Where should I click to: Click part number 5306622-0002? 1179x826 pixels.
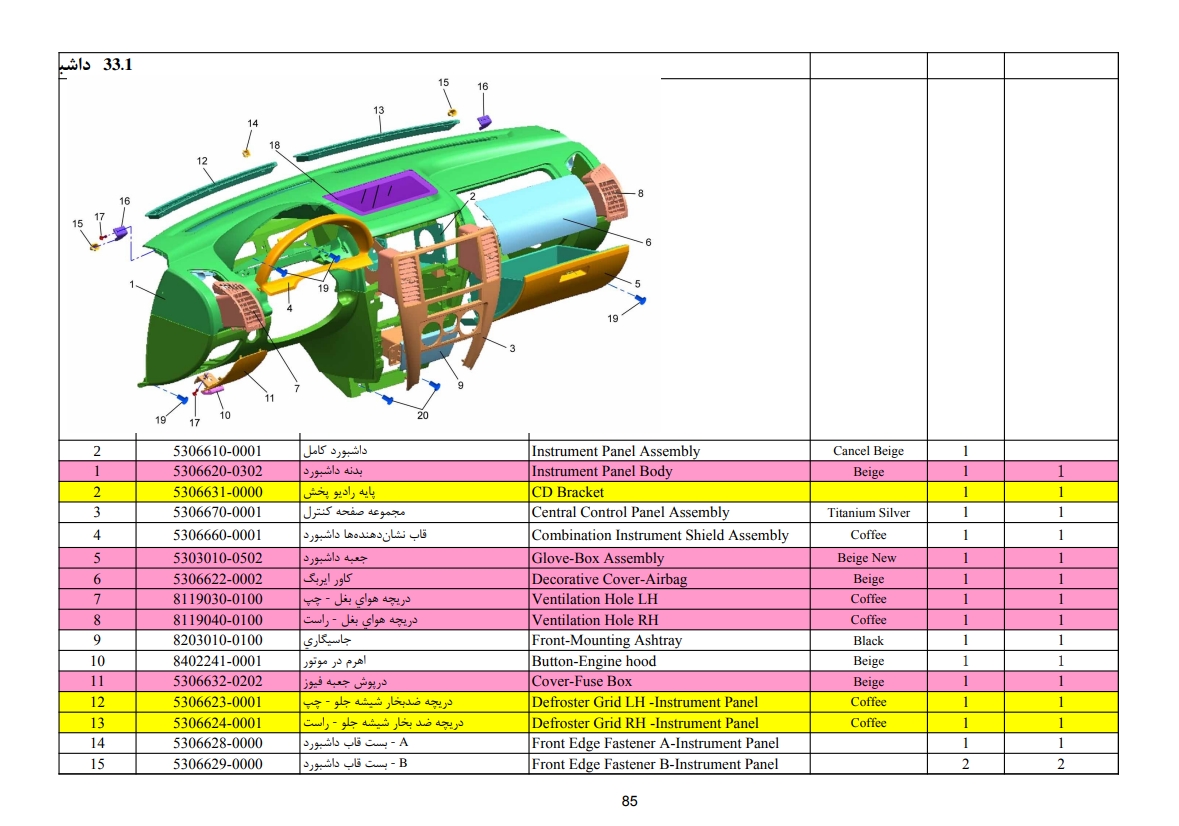coord(217,579)
